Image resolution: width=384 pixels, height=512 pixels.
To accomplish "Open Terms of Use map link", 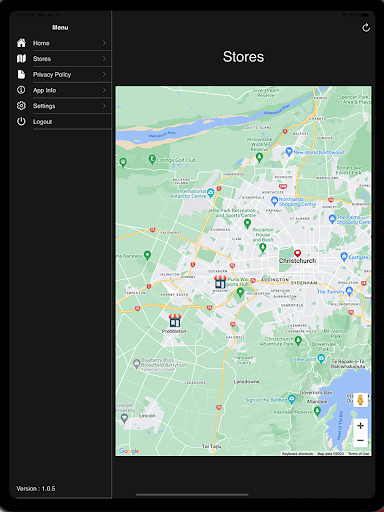I will [358, 454].
